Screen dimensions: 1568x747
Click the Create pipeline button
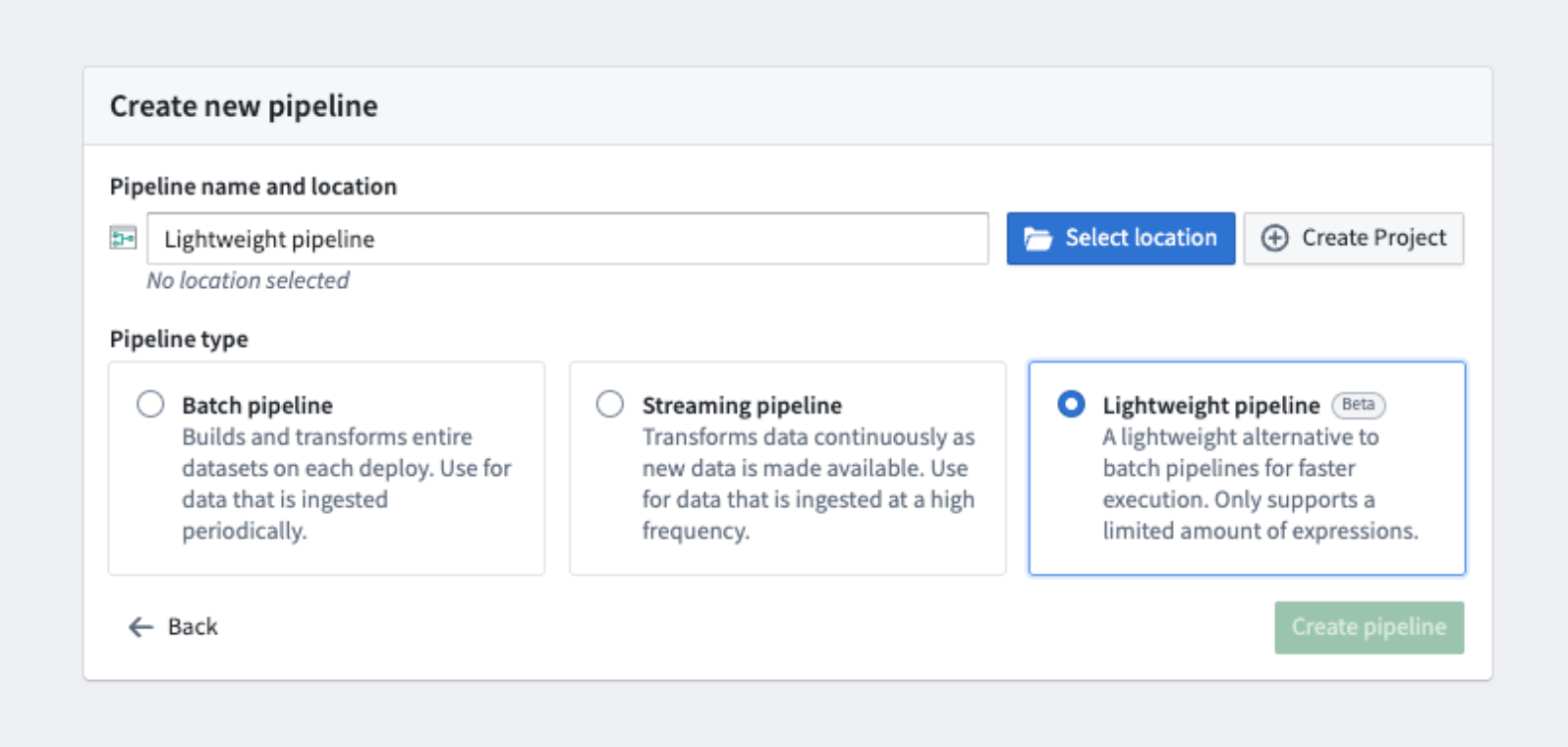click(1370, 627)
